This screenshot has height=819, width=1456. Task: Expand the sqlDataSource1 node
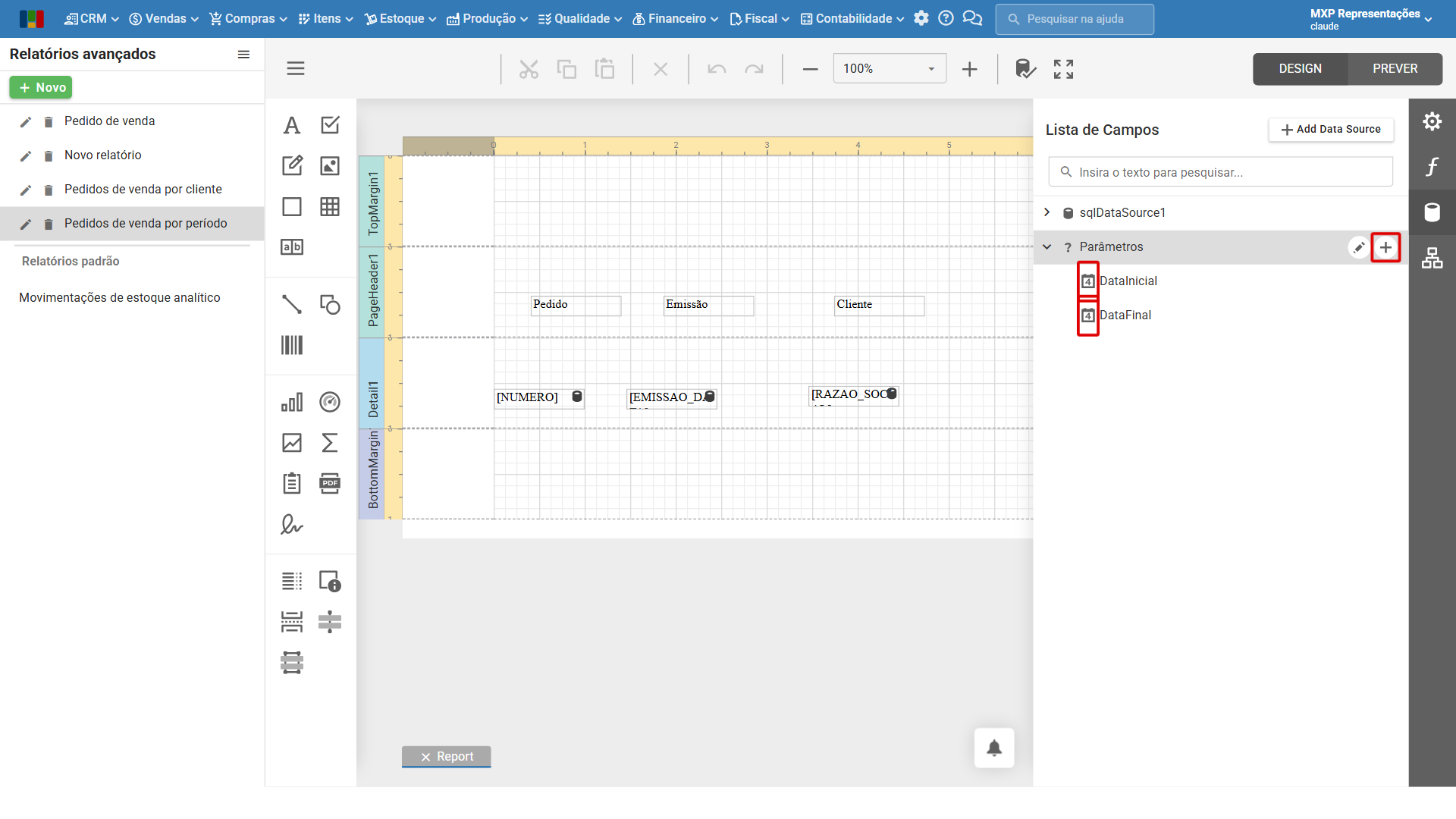(x=1047, y=212)
